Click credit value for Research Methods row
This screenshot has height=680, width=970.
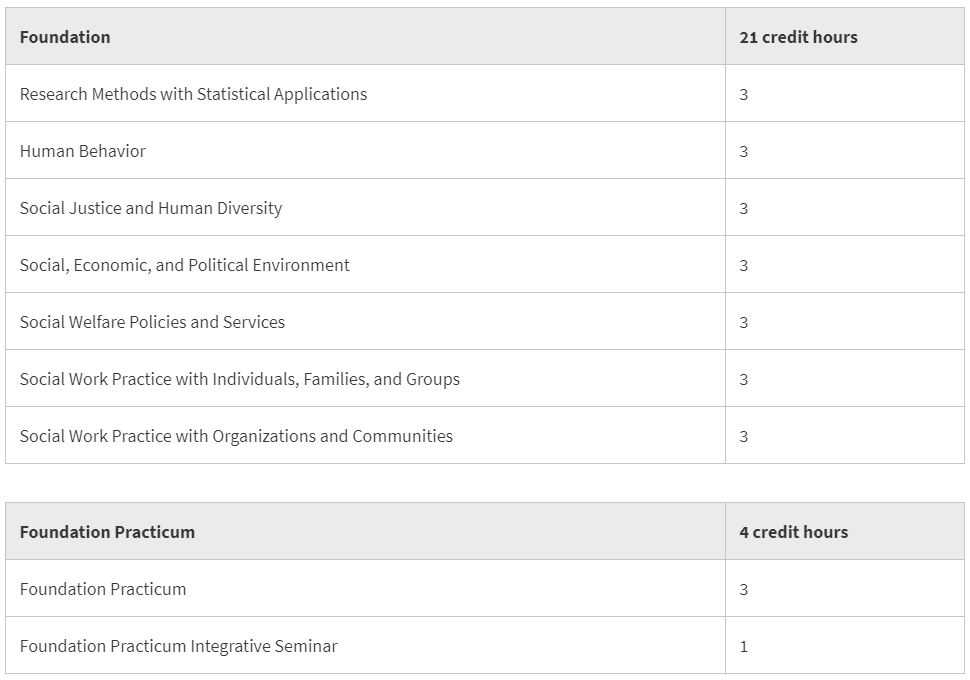coord(744,95)
